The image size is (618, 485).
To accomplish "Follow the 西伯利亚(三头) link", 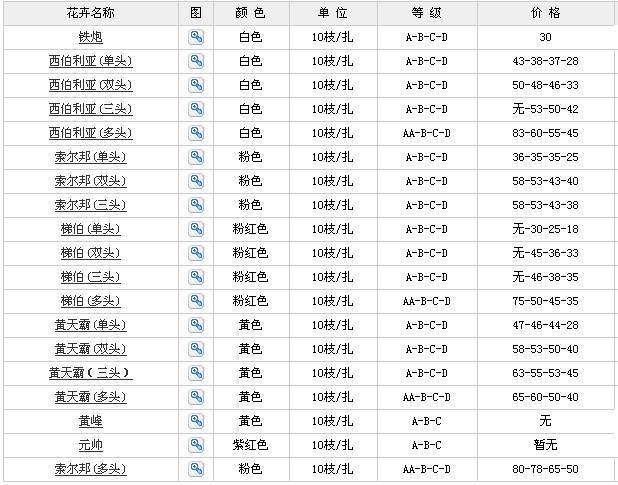I will coord(91,109).
